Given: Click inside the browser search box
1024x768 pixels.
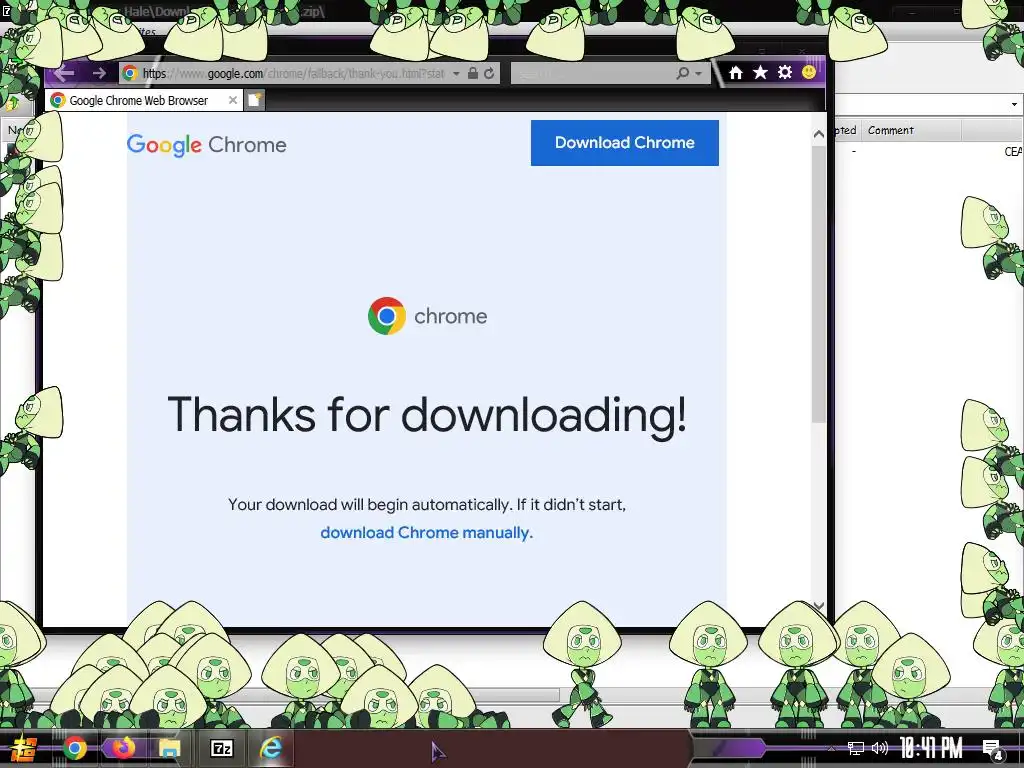Looking at the screenshot, I should [592, 73].
